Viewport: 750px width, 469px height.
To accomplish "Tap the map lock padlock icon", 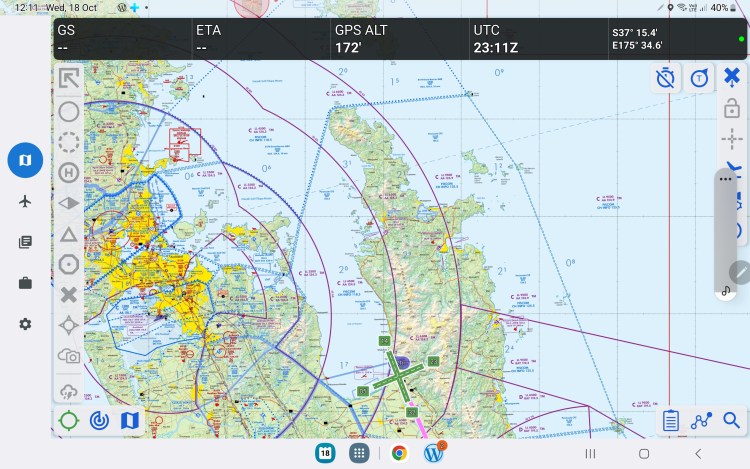I will coord(731,108).
